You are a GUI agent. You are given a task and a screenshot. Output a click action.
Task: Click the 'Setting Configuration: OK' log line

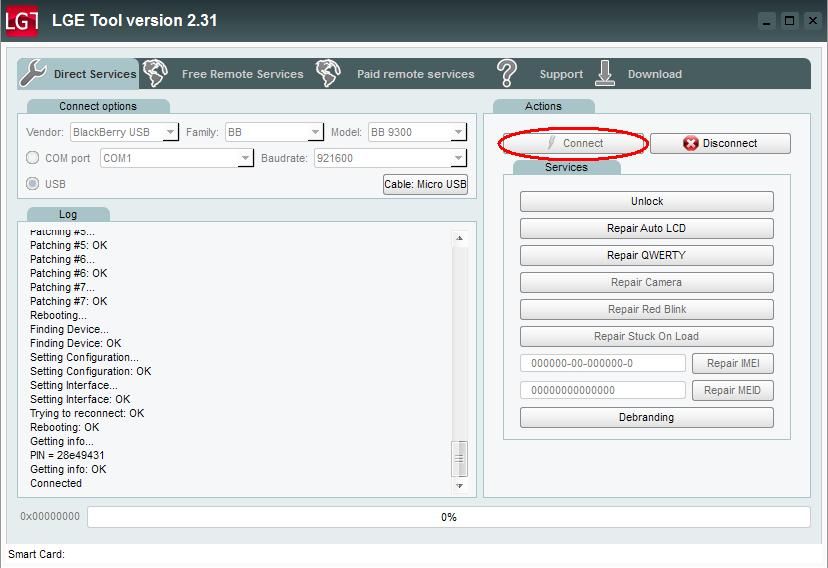pos(90,371)
